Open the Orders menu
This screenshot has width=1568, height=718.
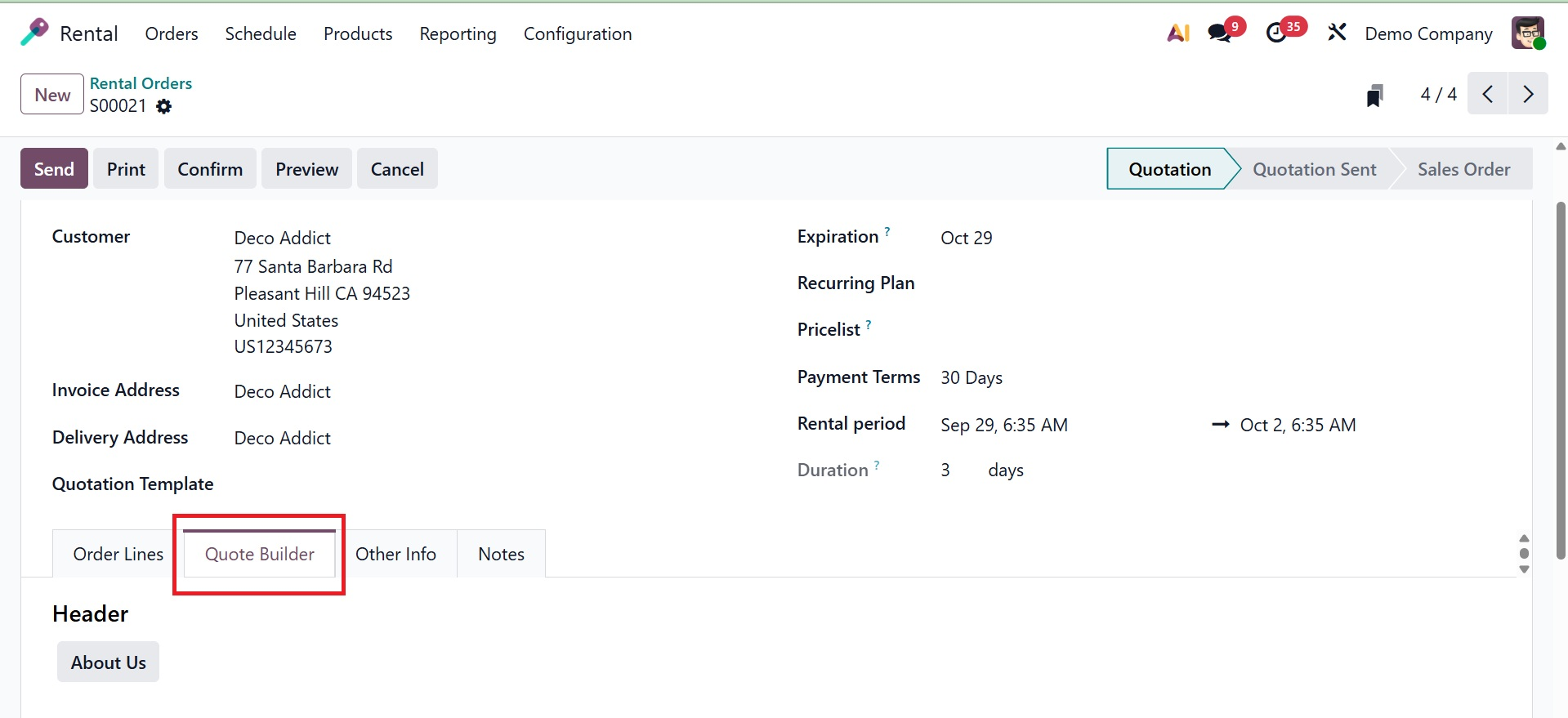coord(172,33)
